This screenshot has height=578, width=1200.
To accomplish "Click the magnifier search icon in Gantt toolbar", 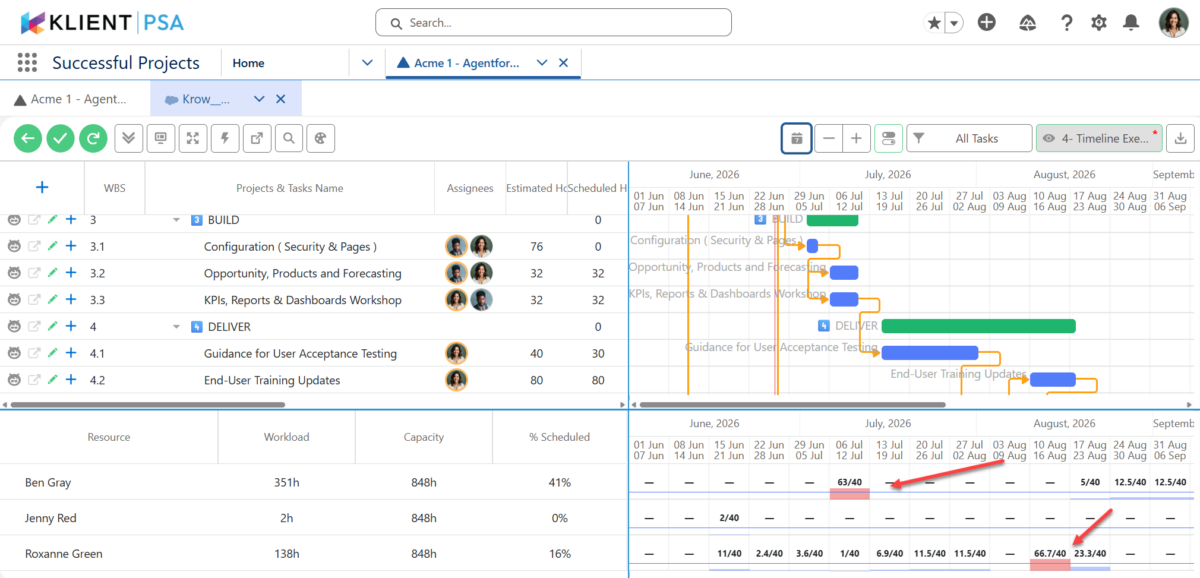I will coord(288,138).
